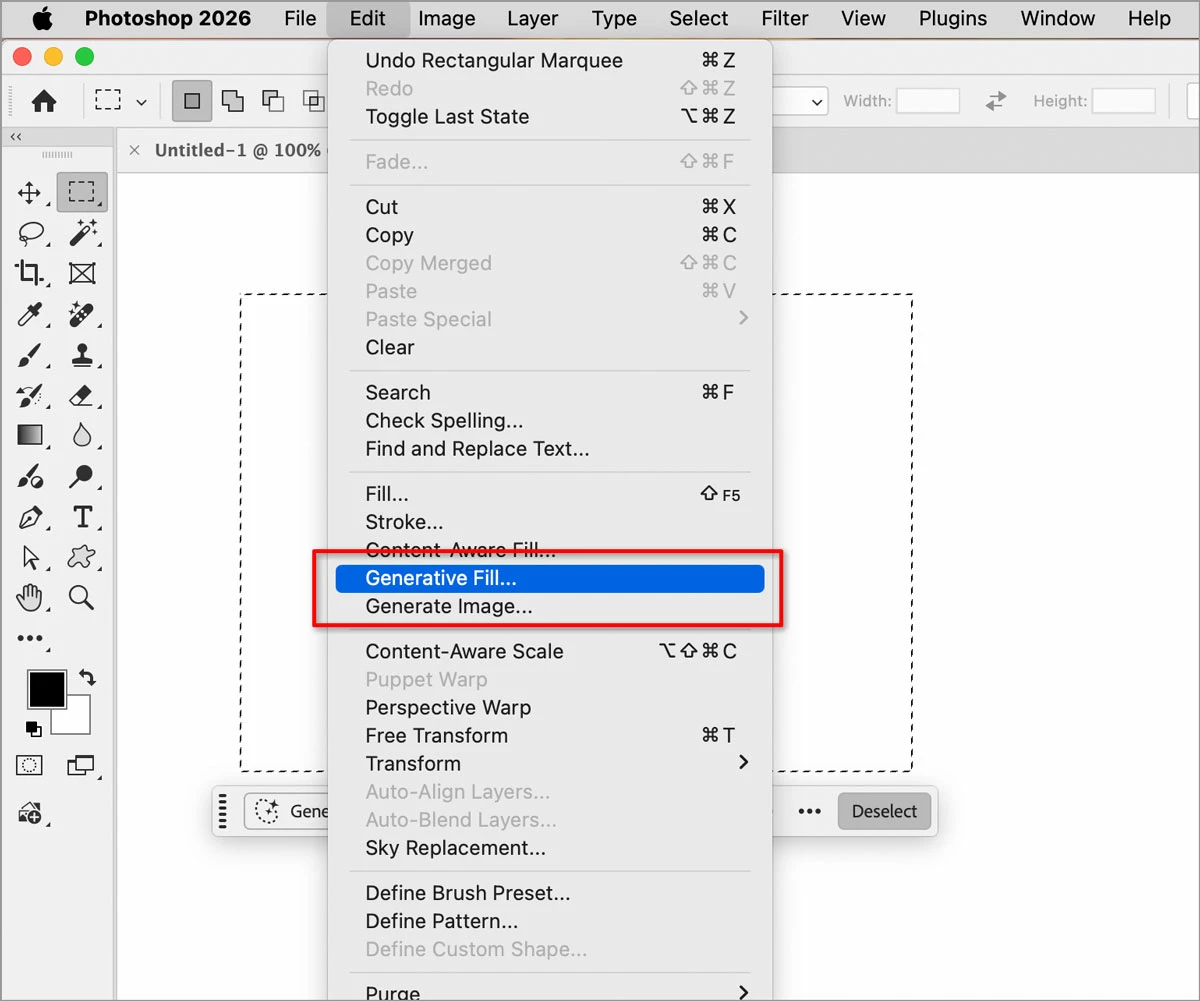Open the Change Screen Mode options
Image resolution: width=1200 pixels, height=1001 pixels.
(82, 766)
